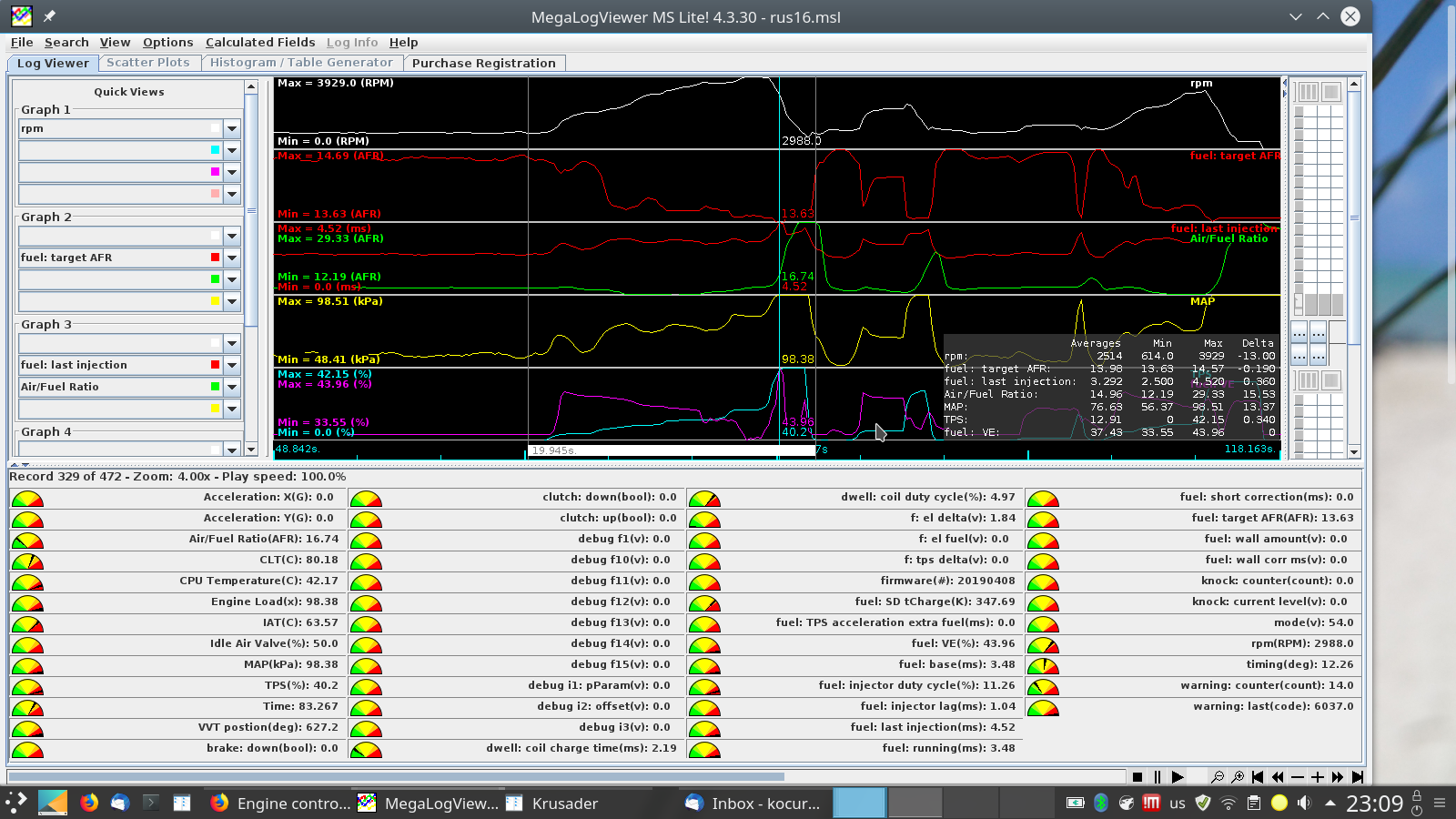Expand the fuel: last injection dropdown

tap(232, 366)
